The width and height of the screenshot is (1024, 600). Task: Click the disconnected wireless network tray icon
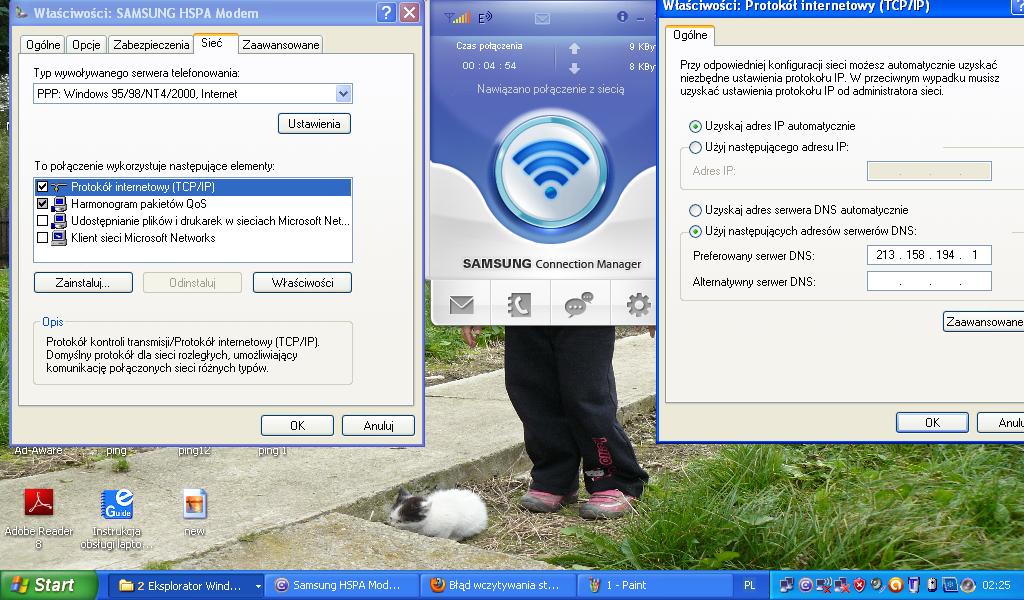pyautogui.click(x=824, y=585)
